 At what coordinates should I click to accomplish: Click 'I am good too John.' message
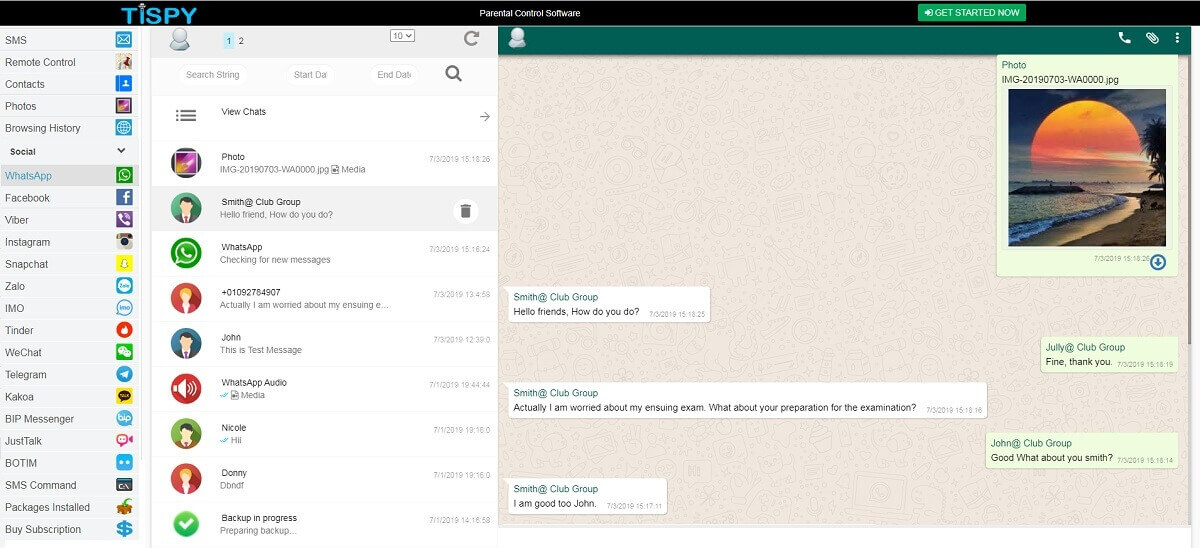[588, 496]
